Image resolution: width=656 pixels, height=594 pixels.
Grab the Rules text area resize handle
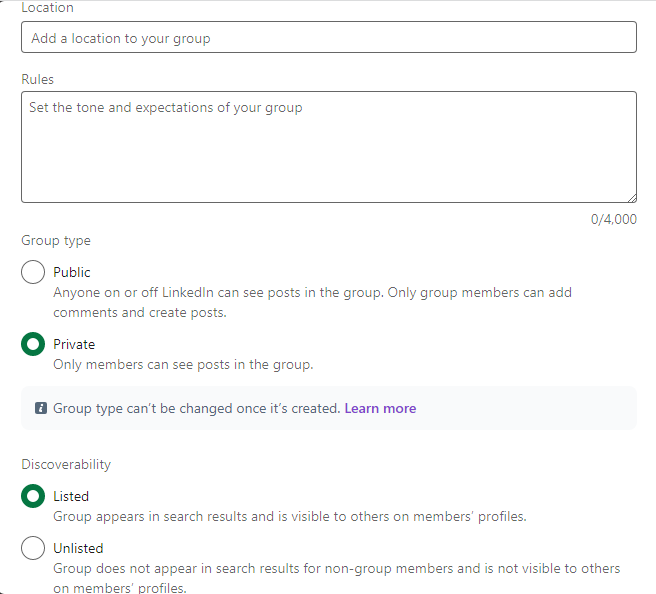(x=631, y=197)
